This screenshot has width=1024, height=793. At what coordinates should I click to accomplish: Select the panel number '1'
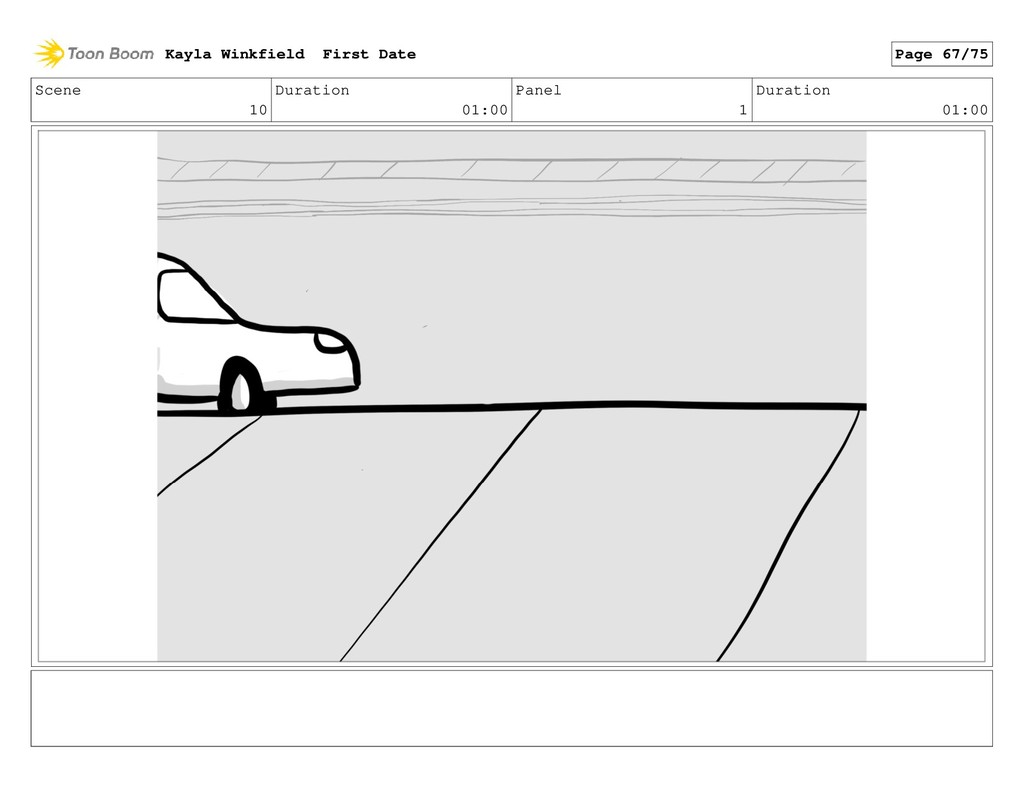(743, 110)
